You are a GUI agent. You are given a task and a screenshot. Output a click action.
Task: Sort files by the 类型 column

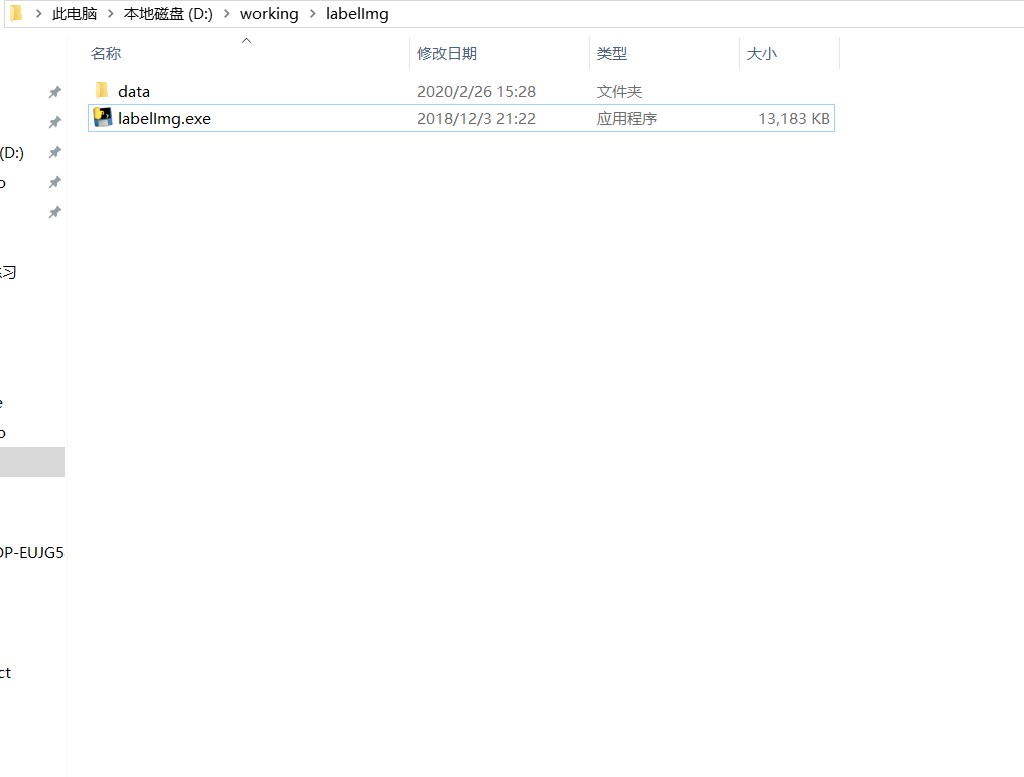pyautogui.click(x=613, y=53)
